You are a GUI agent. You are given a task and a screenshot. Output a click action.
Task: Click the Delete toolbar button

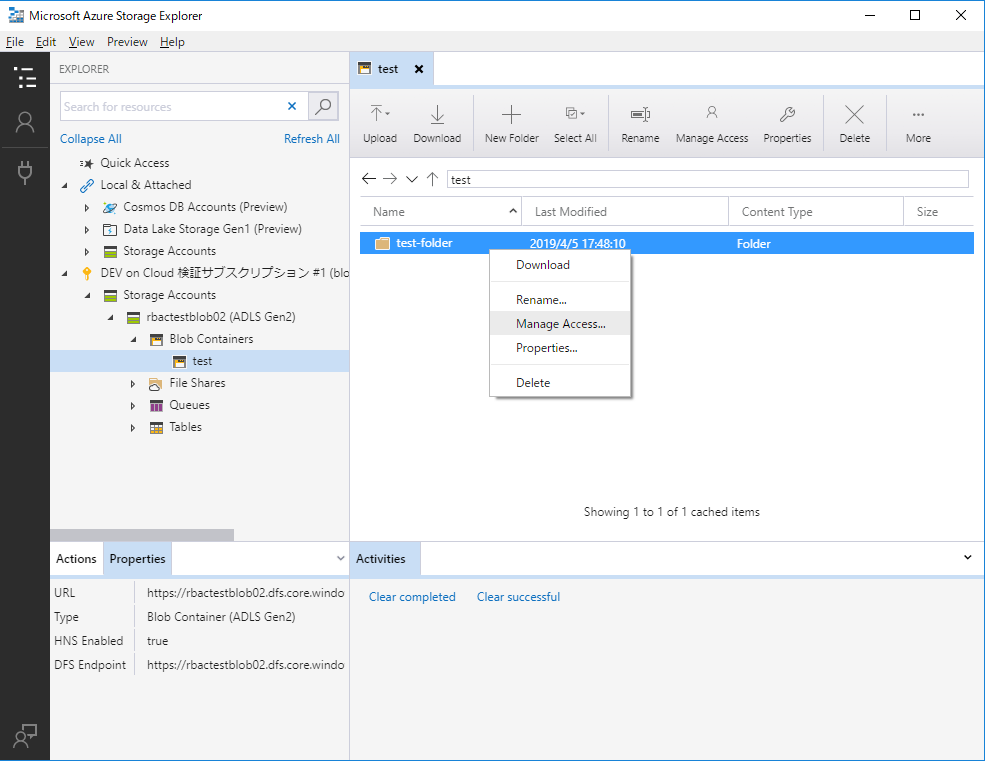point(854,124)
